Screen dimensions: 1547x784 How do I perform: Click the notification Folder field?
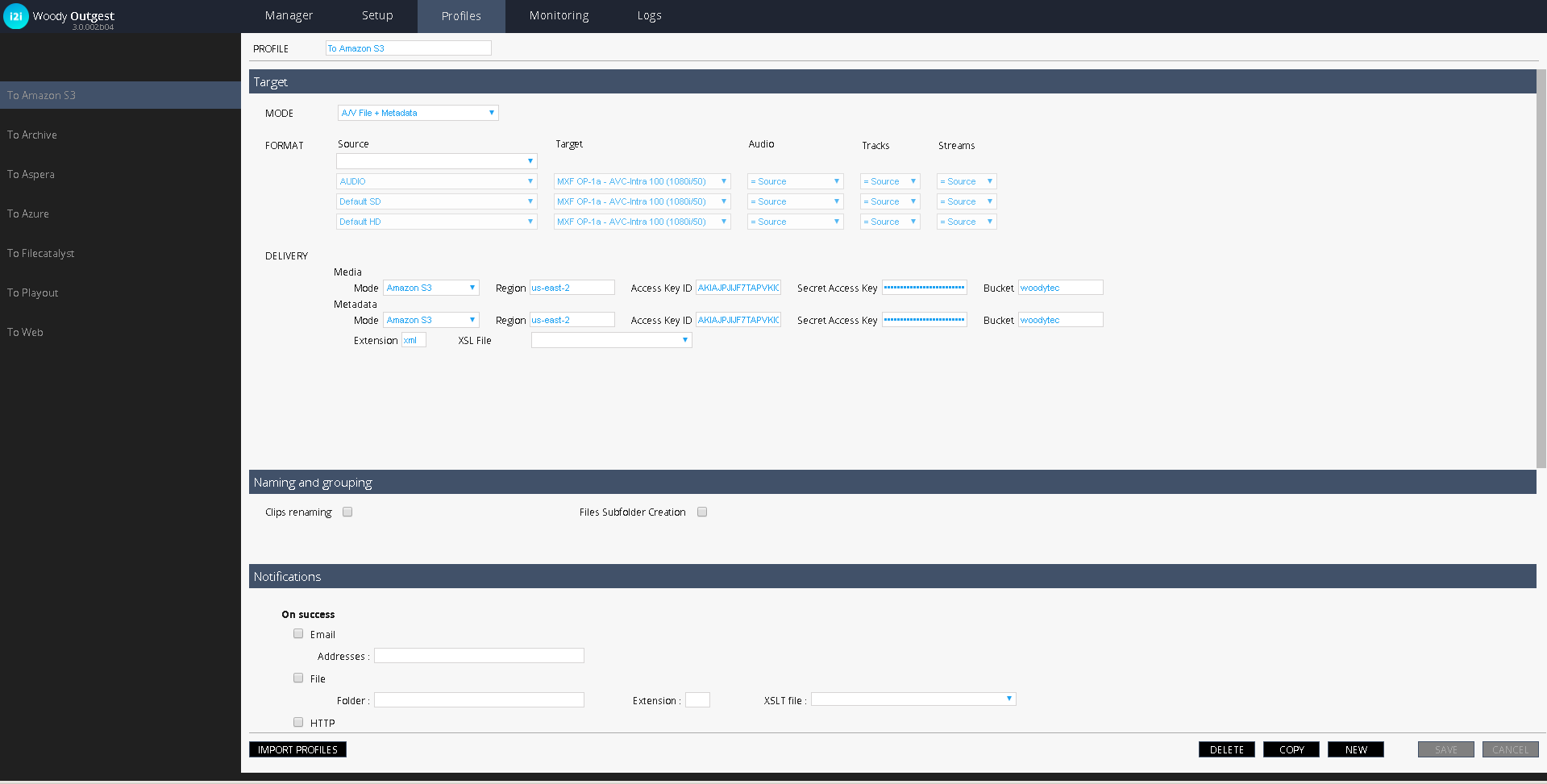coord(479,700)
